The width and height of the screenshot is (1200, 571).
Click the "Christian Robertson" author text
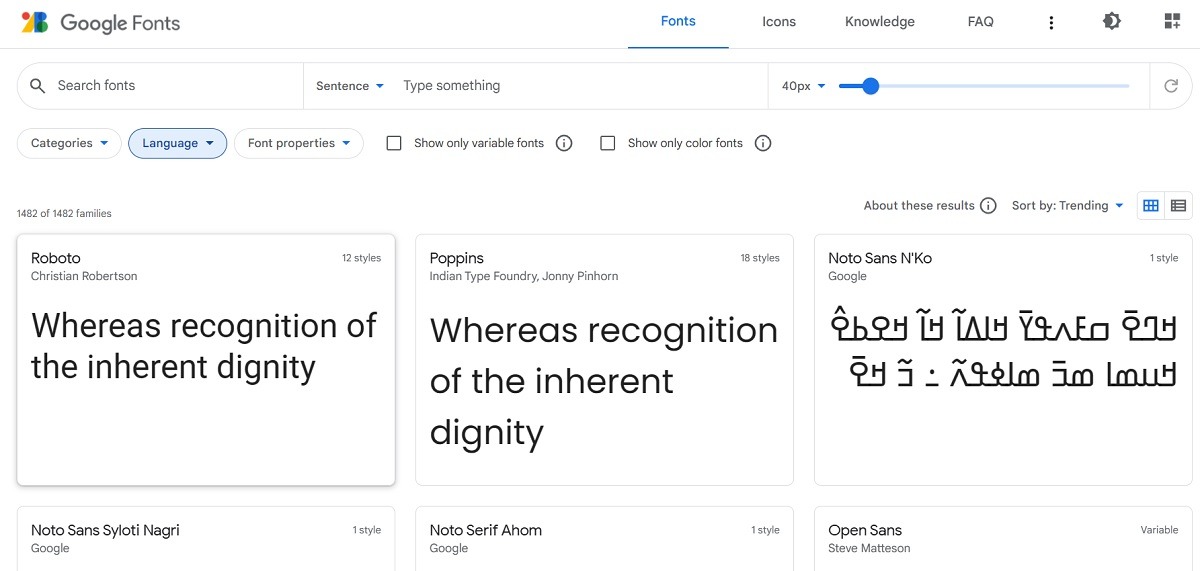84,276
